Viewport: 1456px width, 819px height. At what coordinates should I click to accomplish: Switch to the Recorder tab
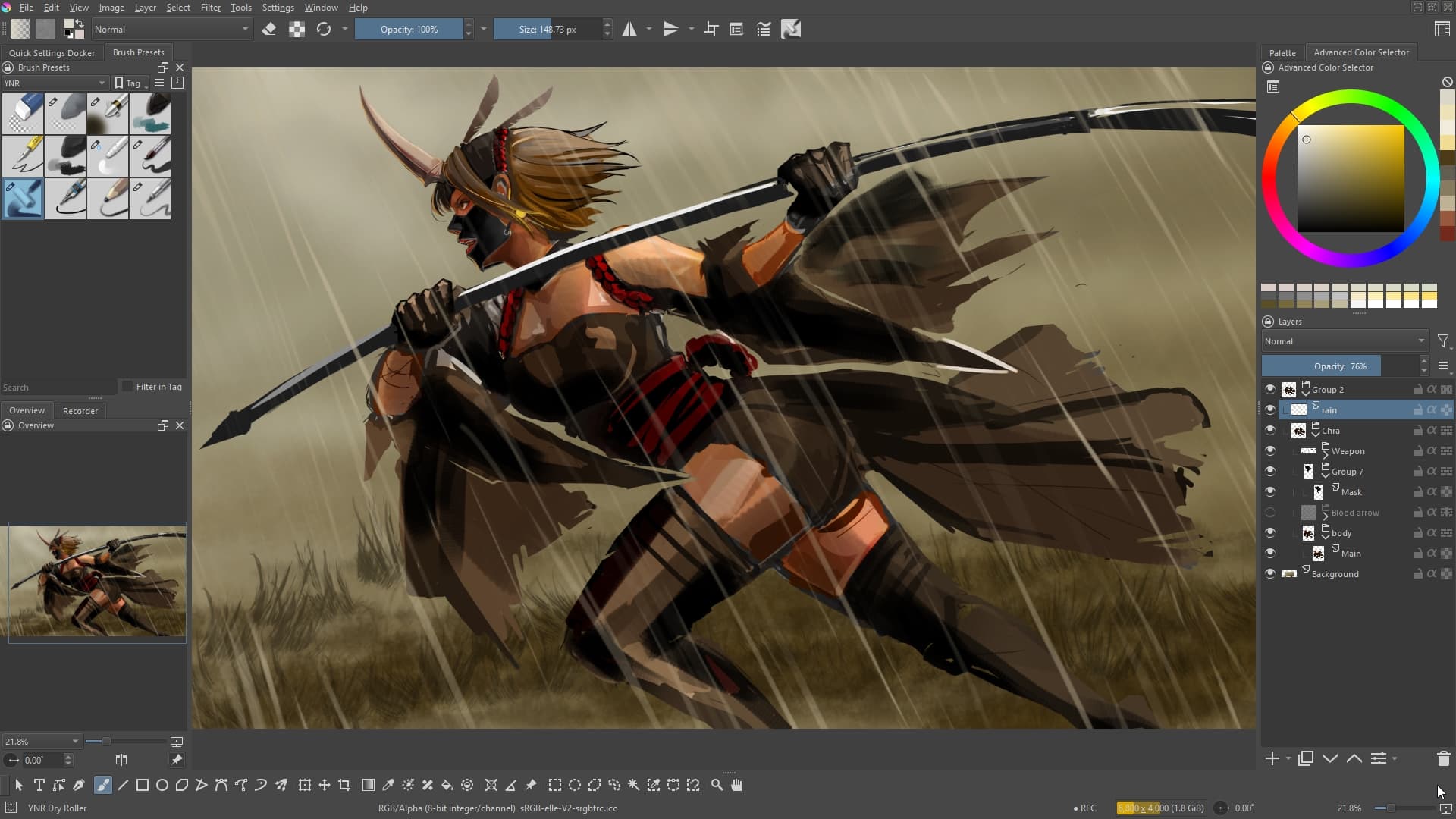click(x=80, y=410)
